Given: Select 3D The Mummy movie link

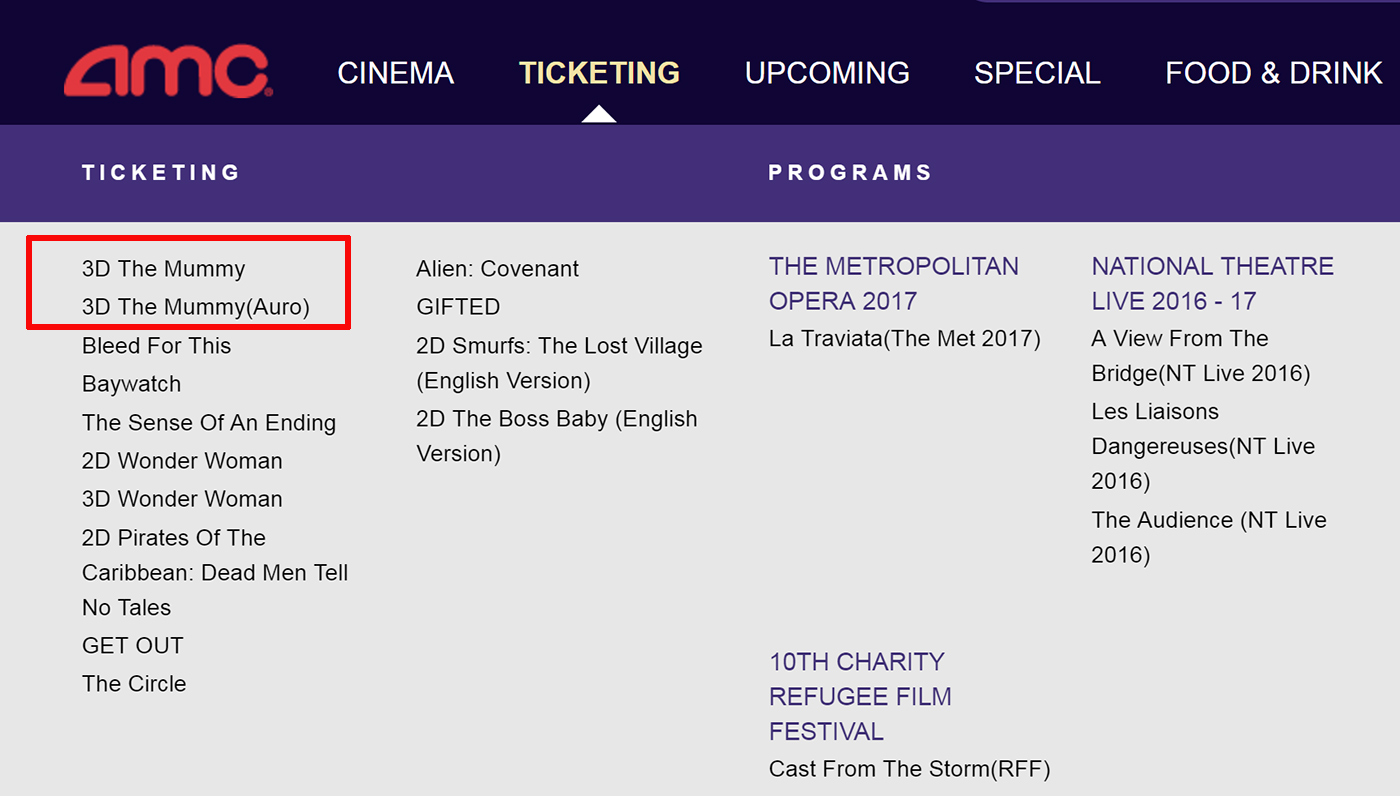Looking at the screenshot, I should coord(163,269).
